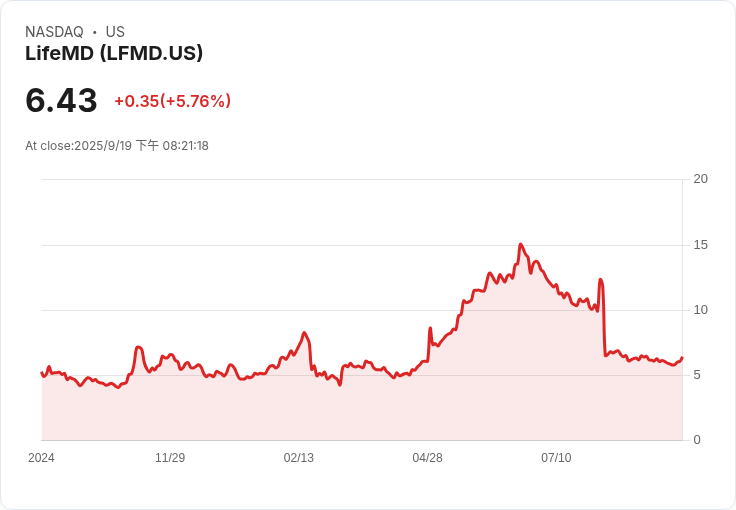The height and width of the screenshot is (510, 736).
Task: Select the 07/10 date marker
Action: (556, 458)
